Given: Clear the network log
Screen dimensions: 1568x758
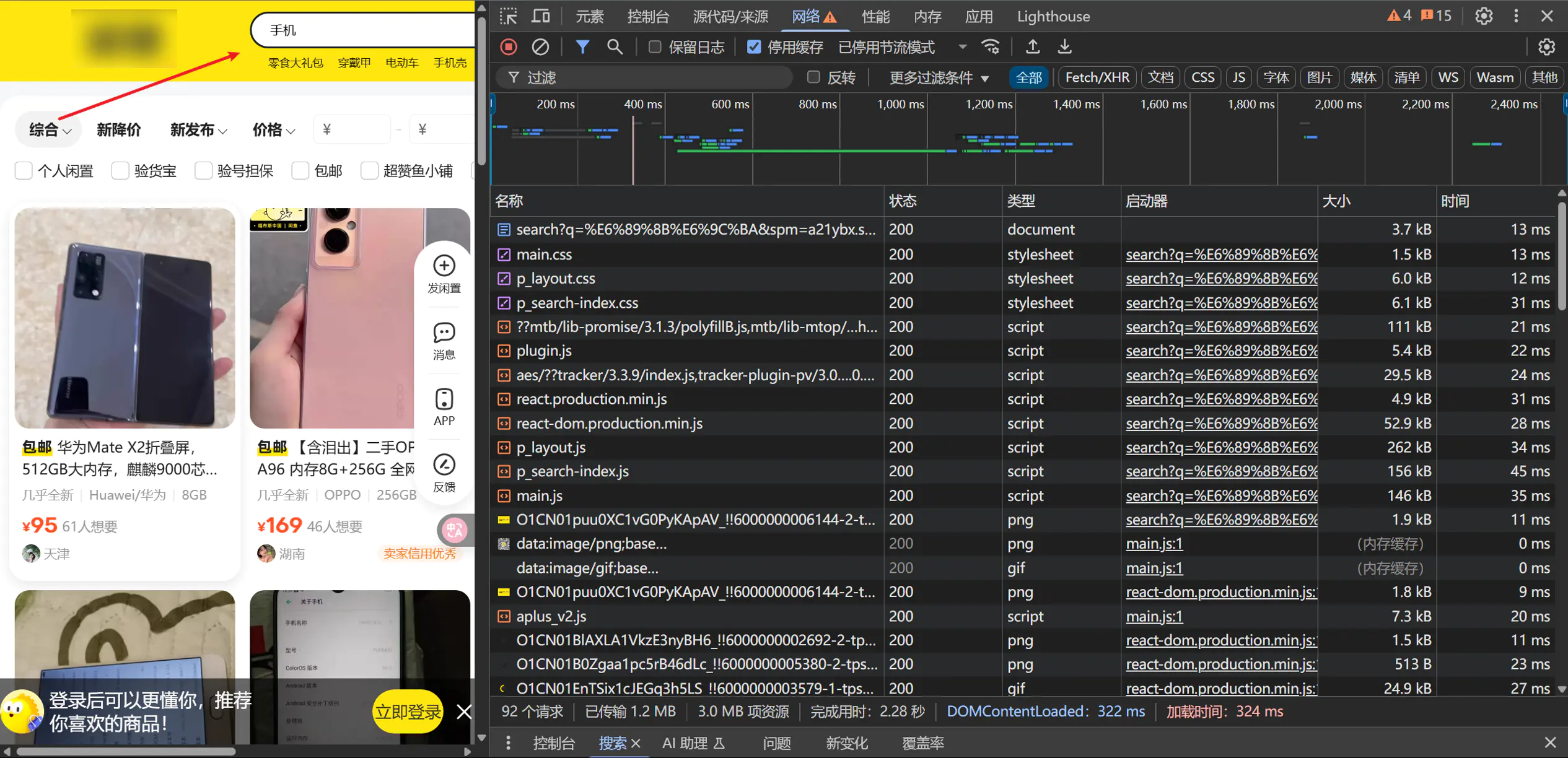Looking at the screenshot, I should click(540, 47).
